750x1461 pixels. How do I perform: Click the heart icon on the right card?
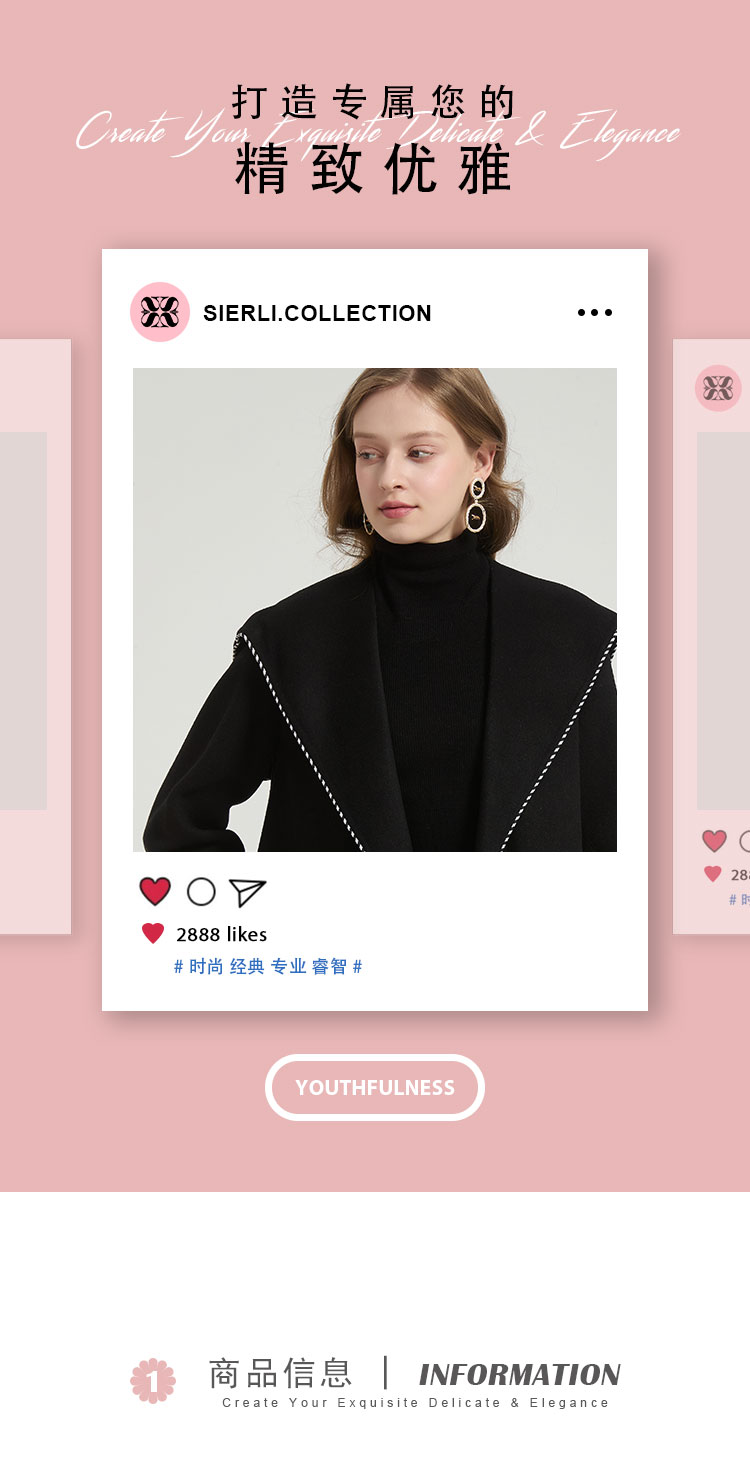tap(714, 841)
